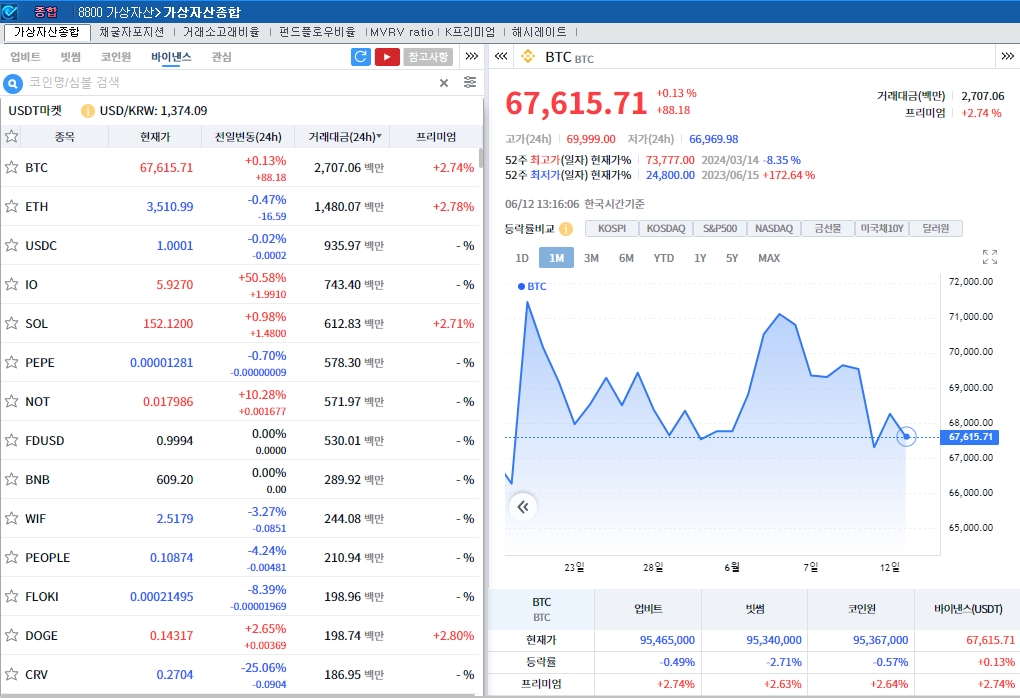Click the USD/KRW info icon
The height and width of the screenshot is (698, 1020).
(87, 111)
